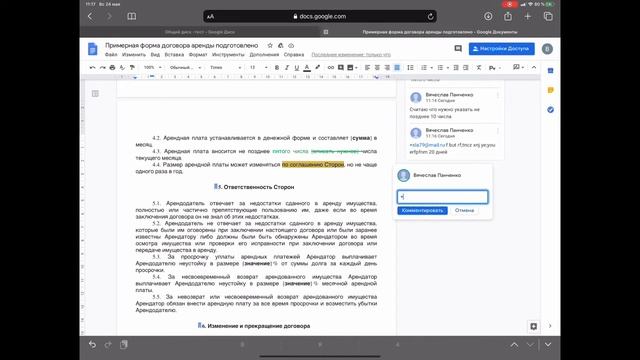Open the Explore button at page bottom

point(533,326)
